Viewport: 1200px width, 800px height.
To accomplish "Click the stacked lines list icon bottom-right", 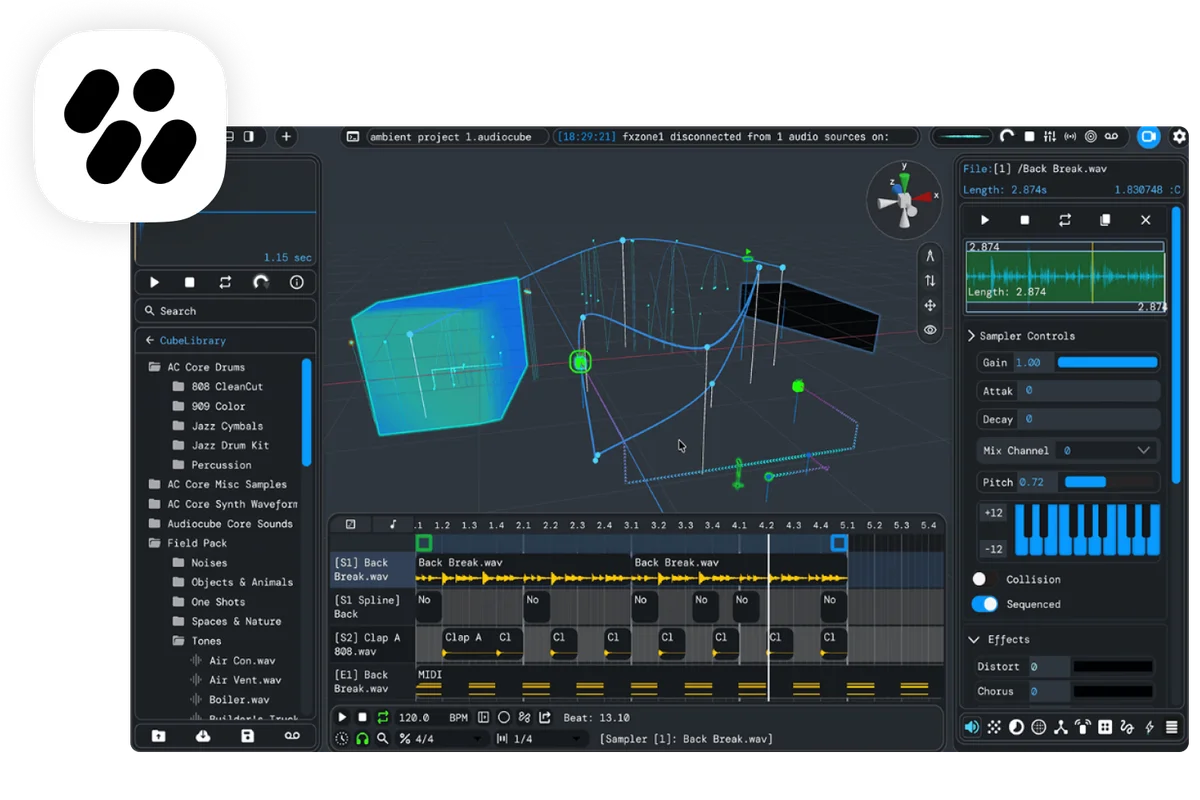I will [1171, 727].
